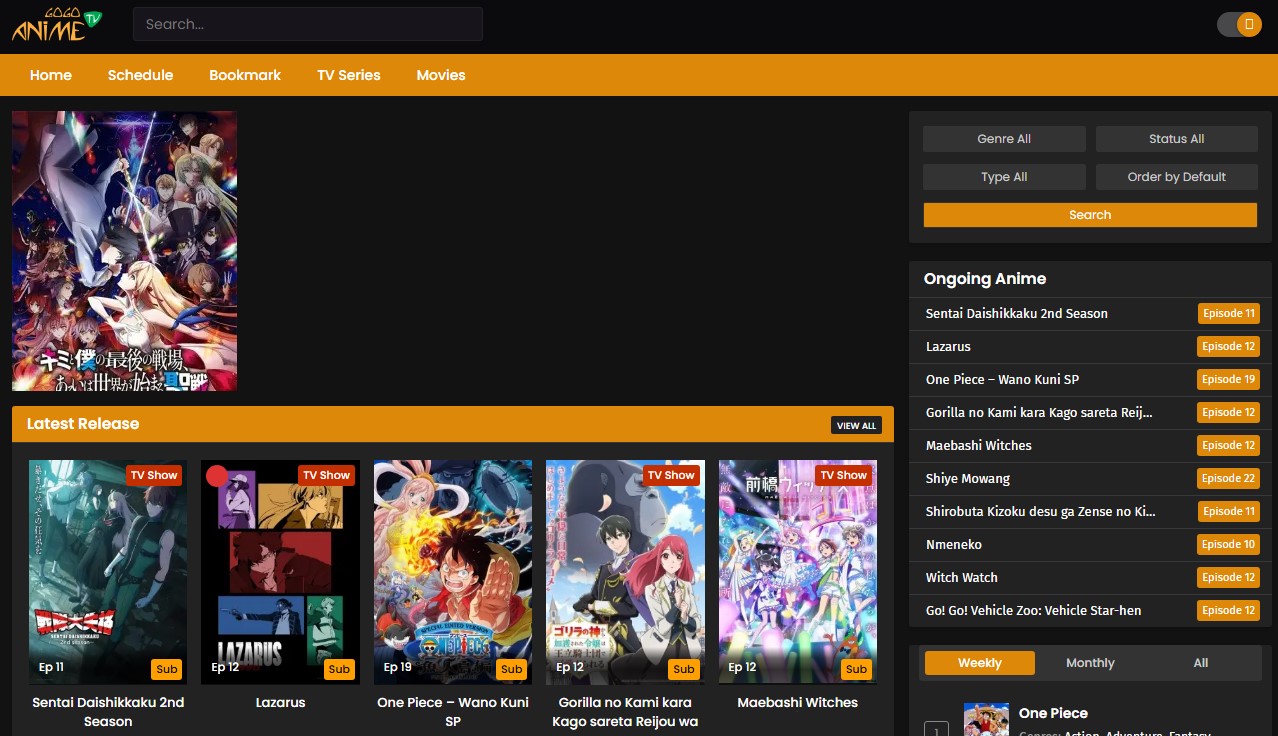Click Sub badge on Maebashi Witches card
The image size is (1278, 736).
click(x=857, y=669)
